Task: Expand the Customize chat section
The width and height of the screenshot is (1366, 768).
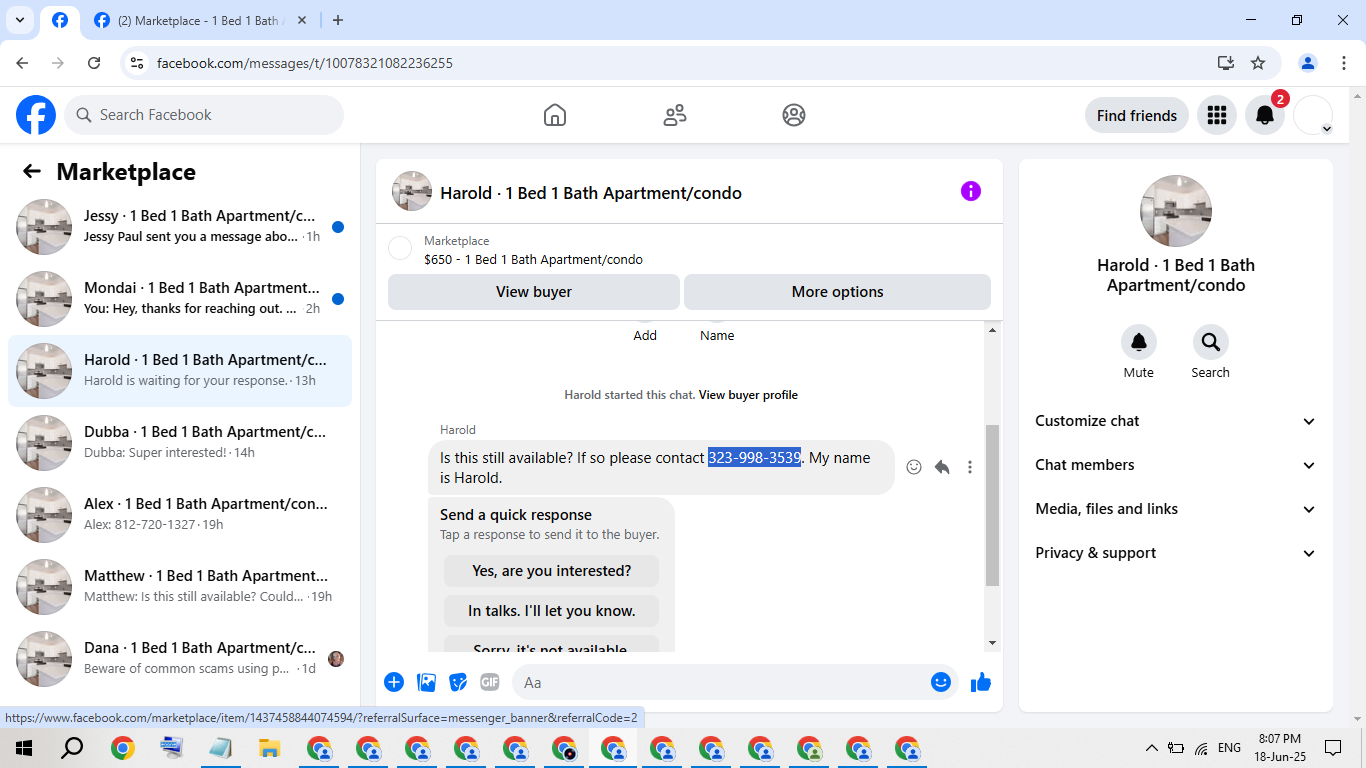Action: (x=1176, y=421)
